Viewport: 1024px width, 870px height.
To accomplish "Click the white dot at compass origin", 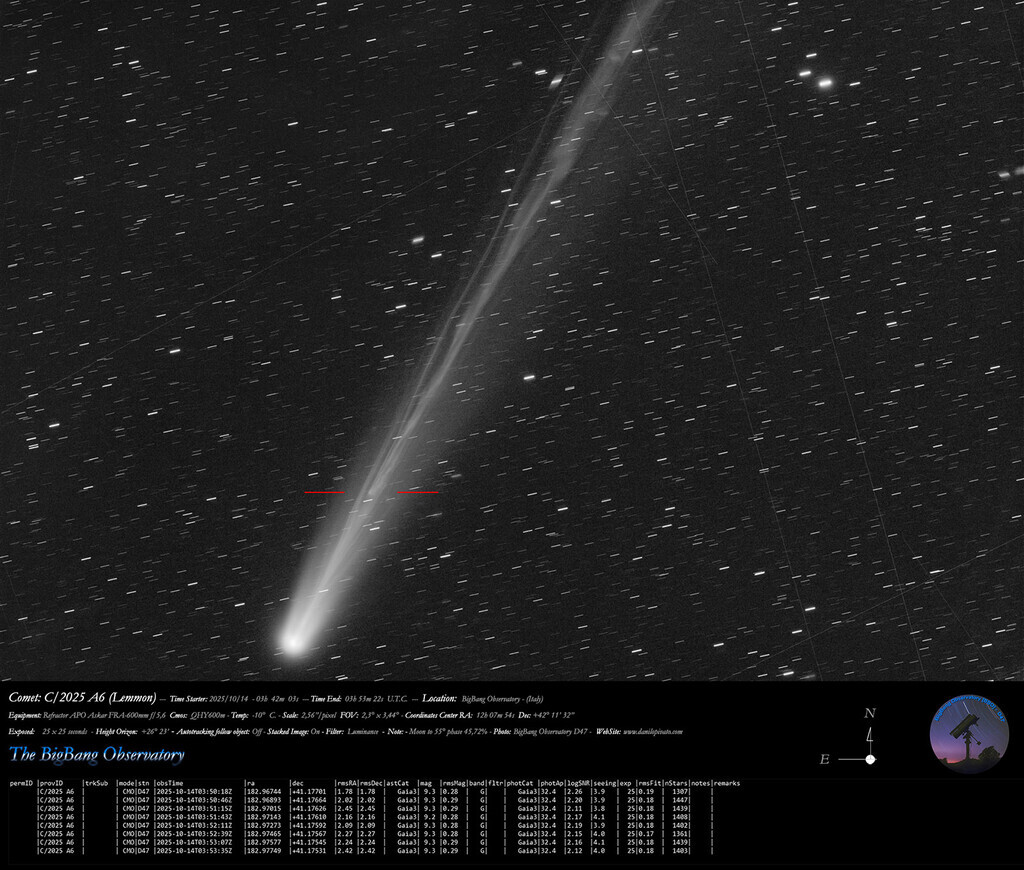I will pyautogui.click(x=870, y=759).
